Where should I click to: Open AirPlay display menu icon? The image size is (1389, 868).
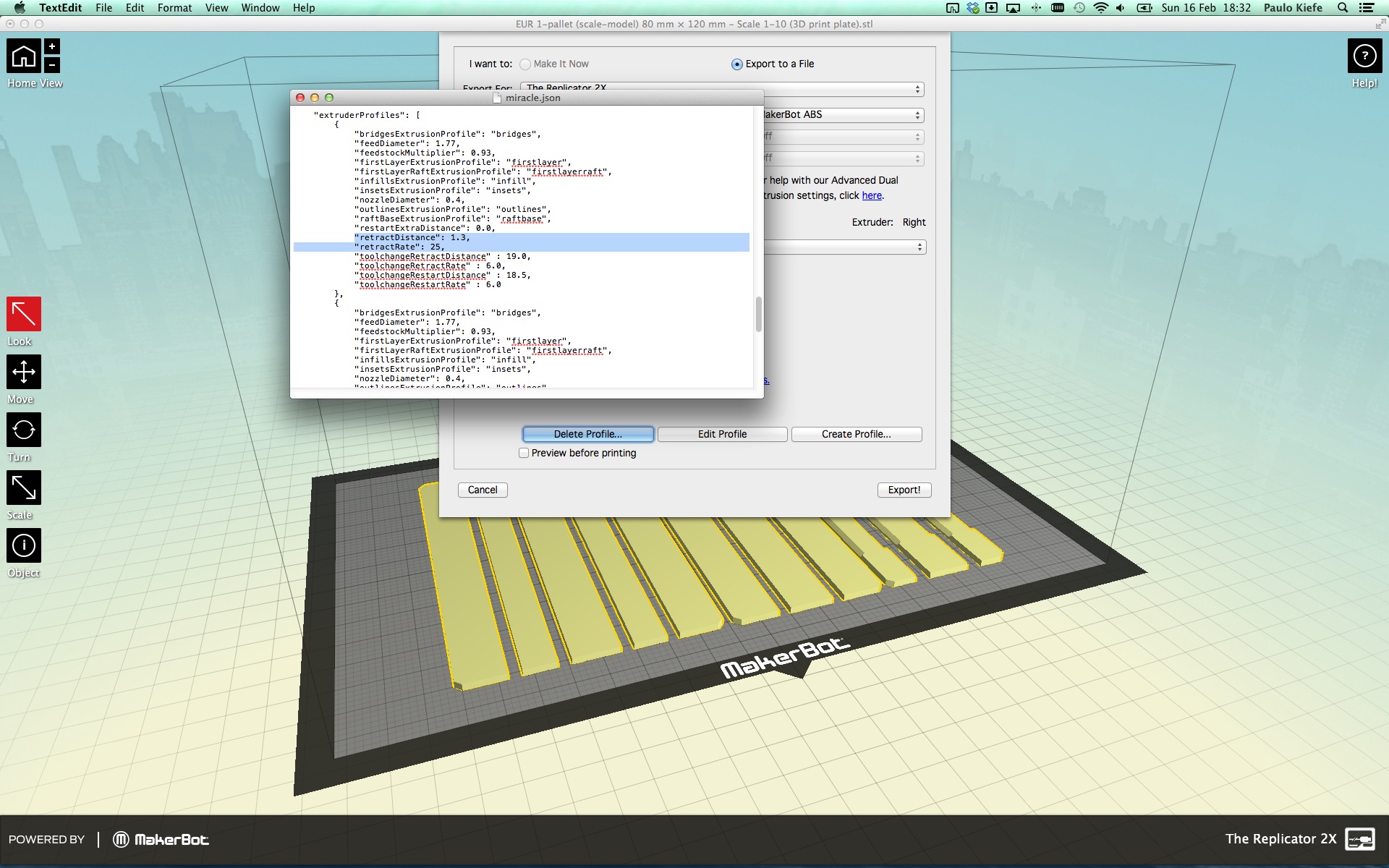point(1014,8)
